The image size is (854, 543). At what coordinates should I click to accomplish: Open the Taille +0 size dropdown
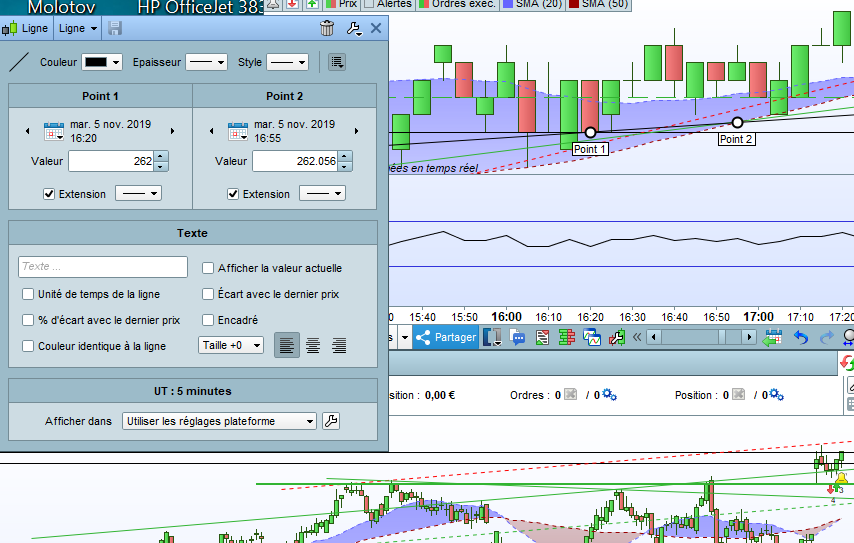pos(231,346)
